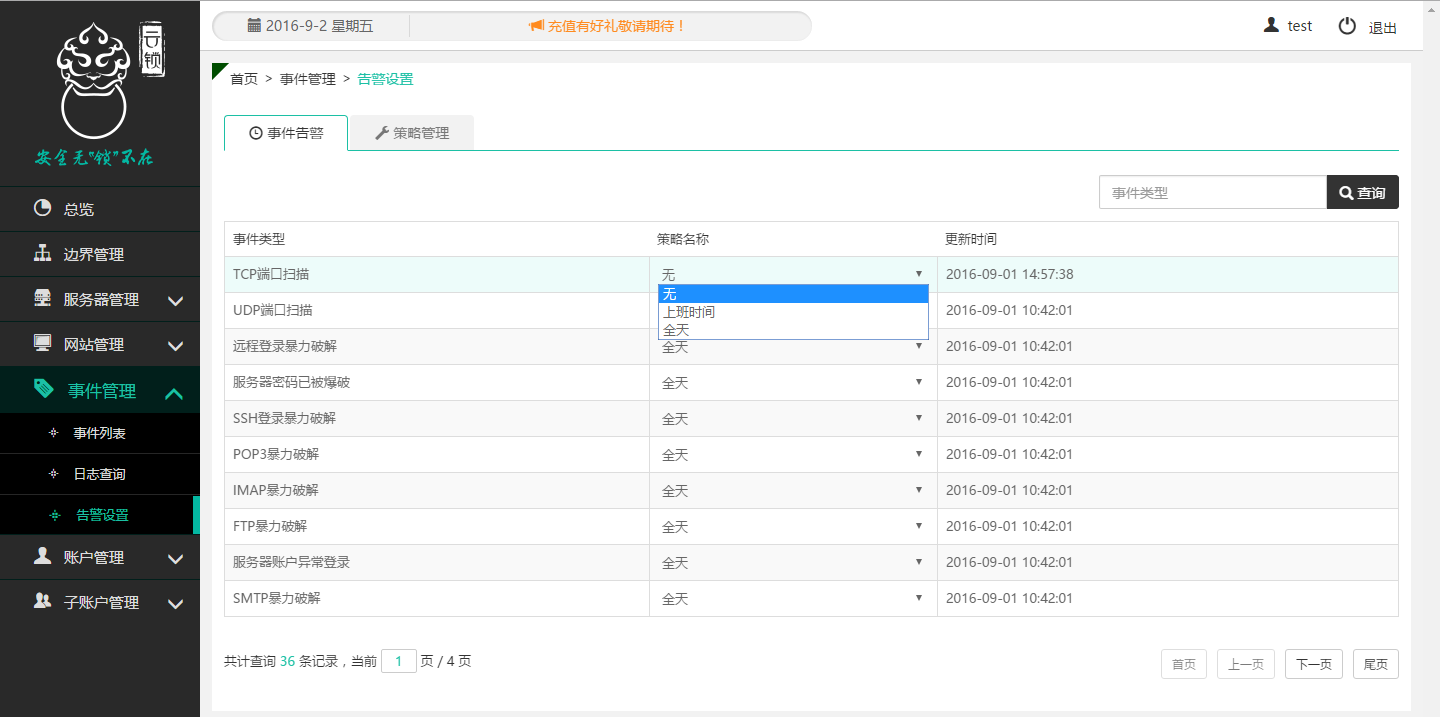Screen dimensions: 1440x717
Task: Click the 策略名称 column header
Action: (x=683, y=239)
